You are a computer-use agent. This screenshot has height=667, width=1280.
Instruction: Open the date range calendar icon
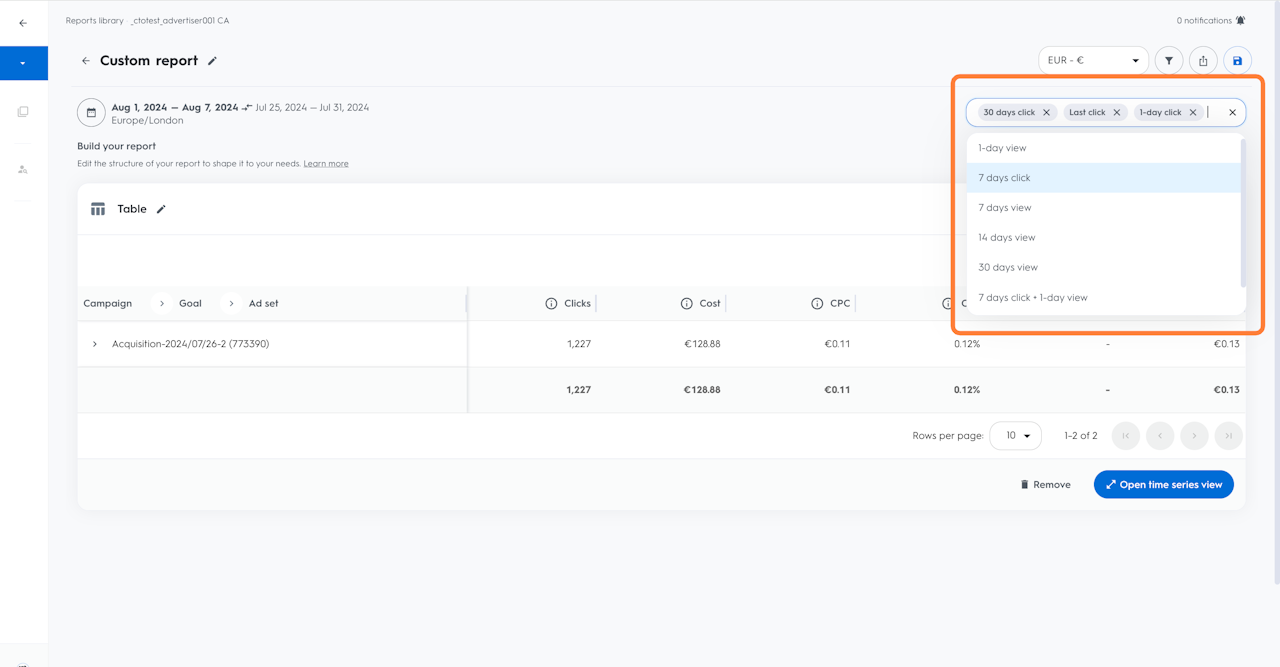[91, 113]
